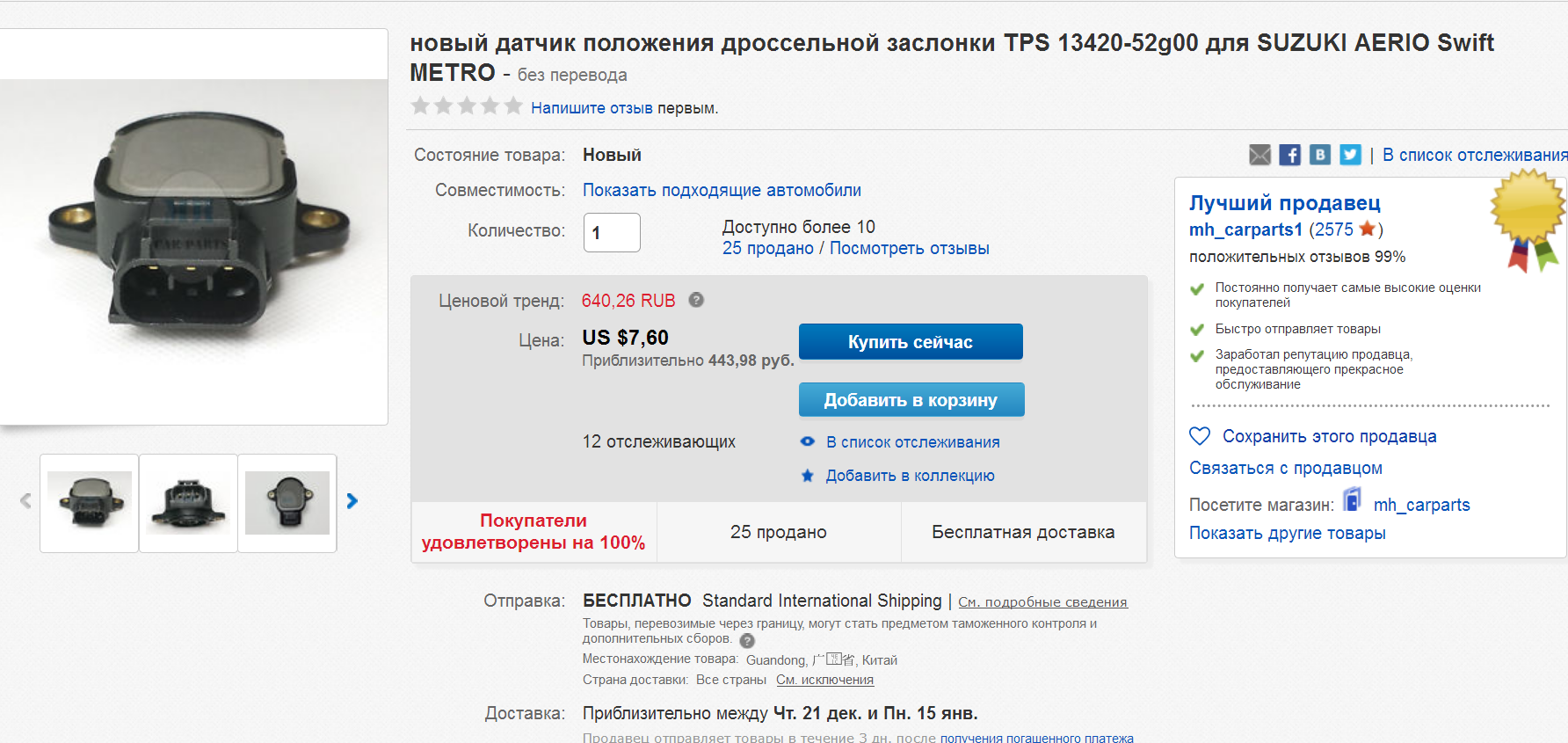Image resolution: width=1568 pixels, height=743 pixels.
Task: Click the customs fees help icon
Action: click(747, 640)
